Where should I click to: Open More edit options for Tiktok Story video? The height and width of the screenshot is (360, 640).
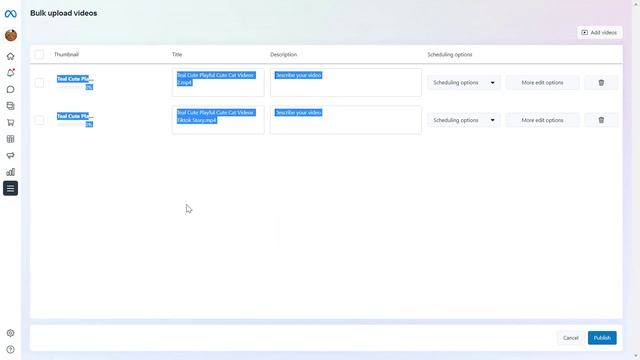pyautogui.click(x=542, y=120)
